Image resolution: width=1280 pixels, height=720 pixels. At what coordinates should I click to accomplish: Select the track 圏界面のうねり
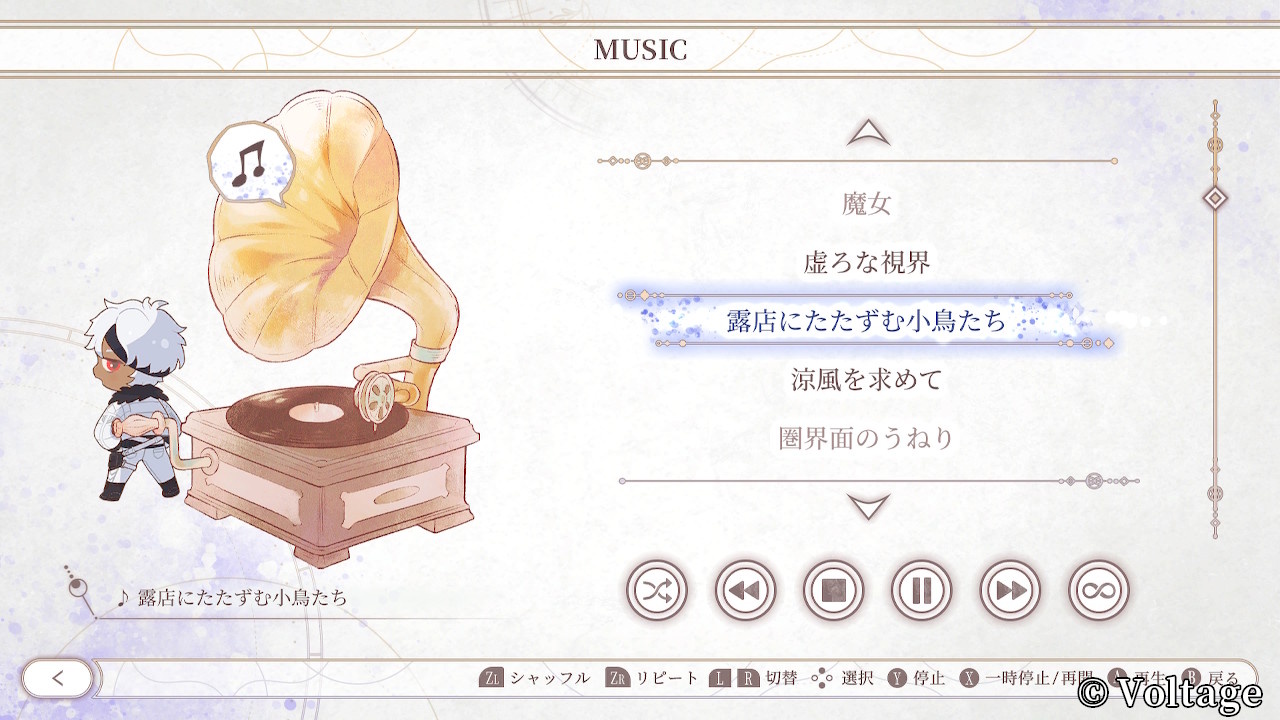[867, 438]
